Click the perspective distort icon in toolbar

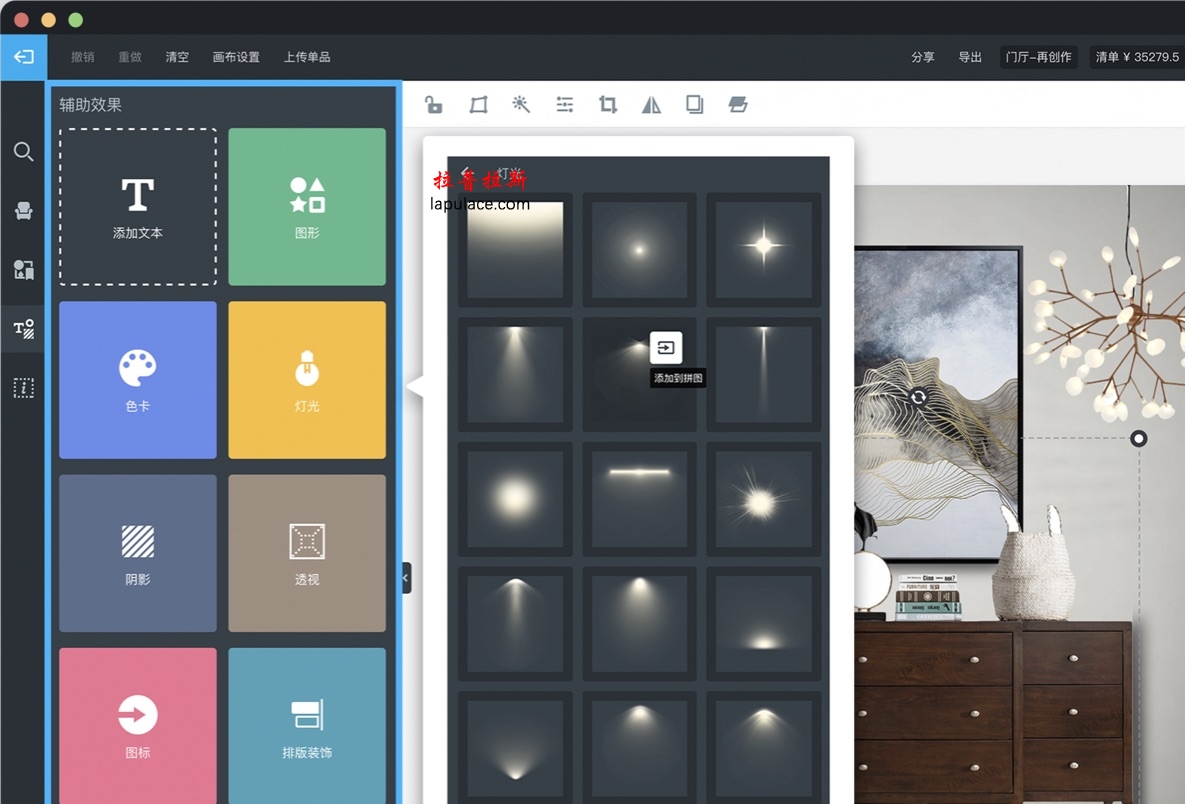coord(478,105)
